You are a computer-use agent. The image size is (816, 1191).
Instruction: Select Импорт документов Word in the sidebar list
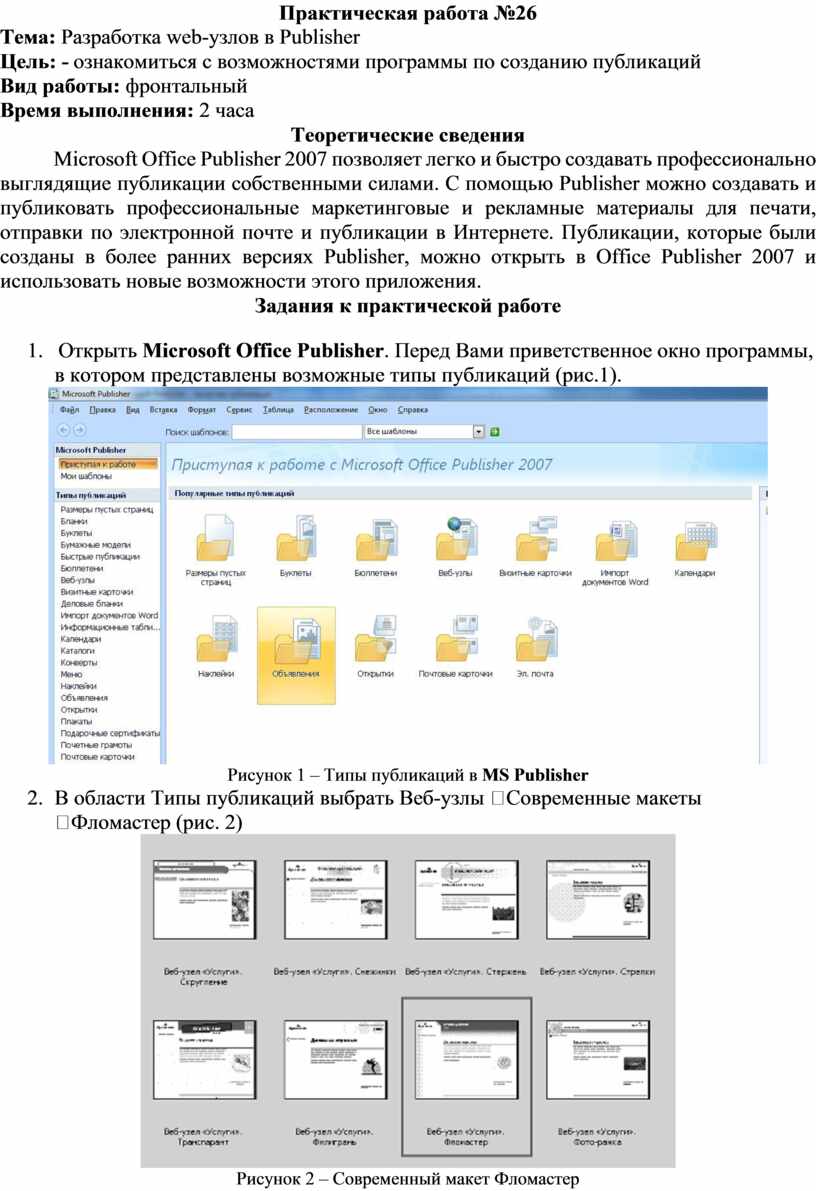coord(109,615)
